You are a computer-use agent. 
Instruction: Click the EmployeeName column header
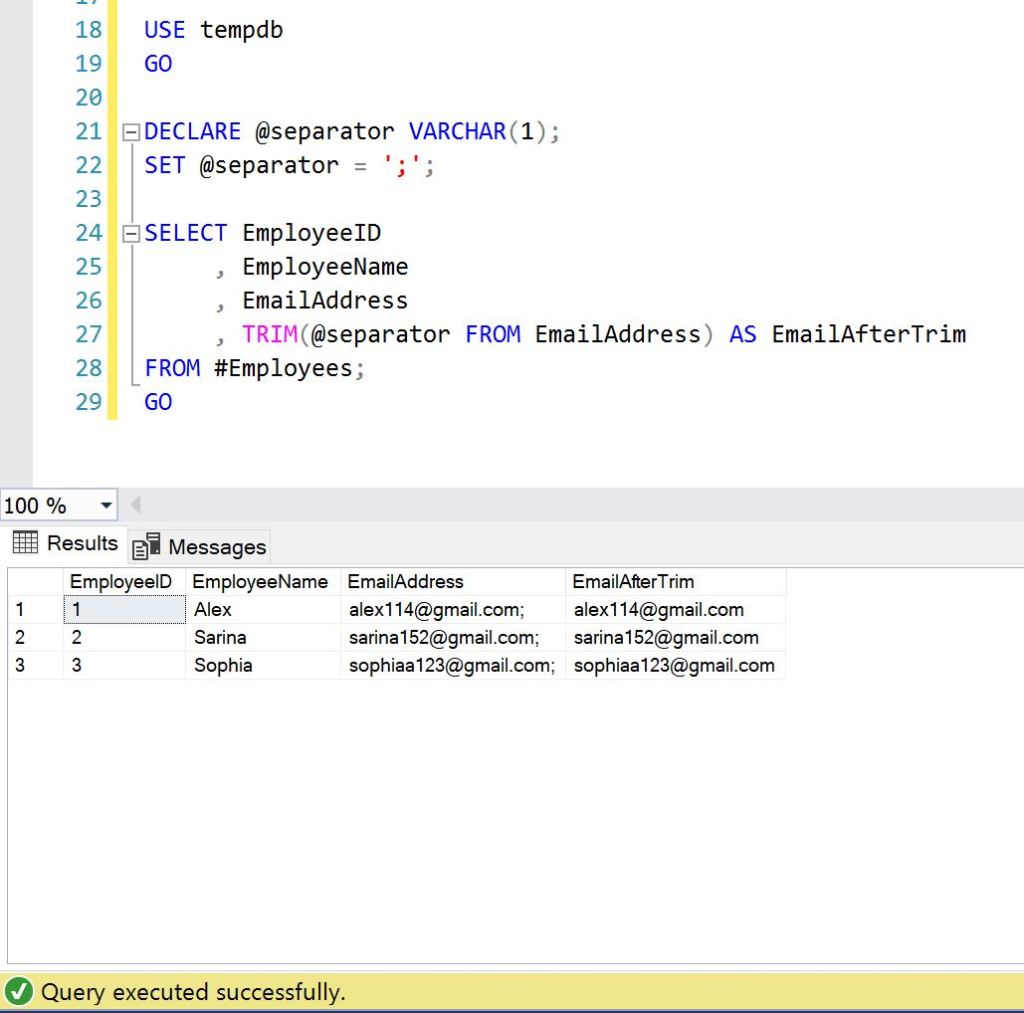click(x=260, y=581)
